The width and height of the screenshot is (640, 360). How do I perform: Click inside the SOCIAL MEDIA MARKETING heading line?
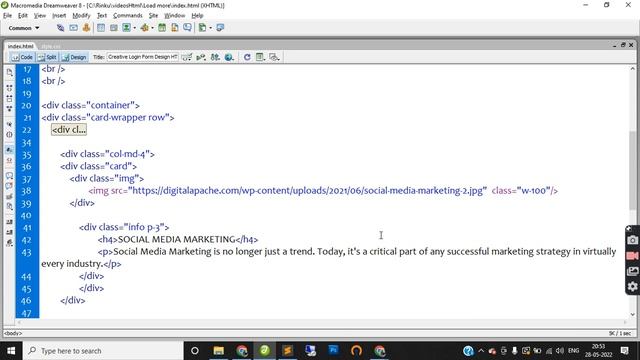pos(178,240)
